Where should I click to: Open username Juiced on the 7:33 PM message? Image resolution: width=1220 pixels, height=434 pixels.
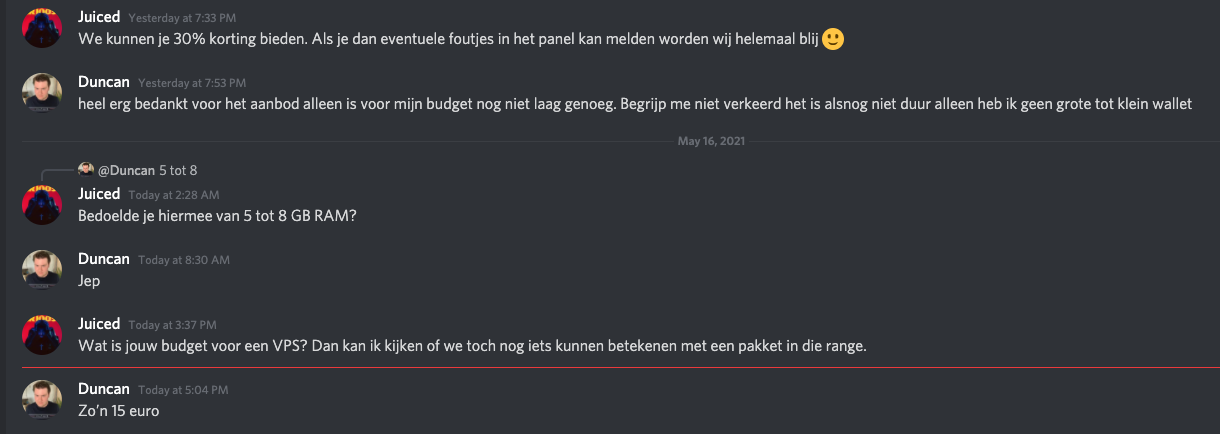pyautogui.click(x=99, y=19)
